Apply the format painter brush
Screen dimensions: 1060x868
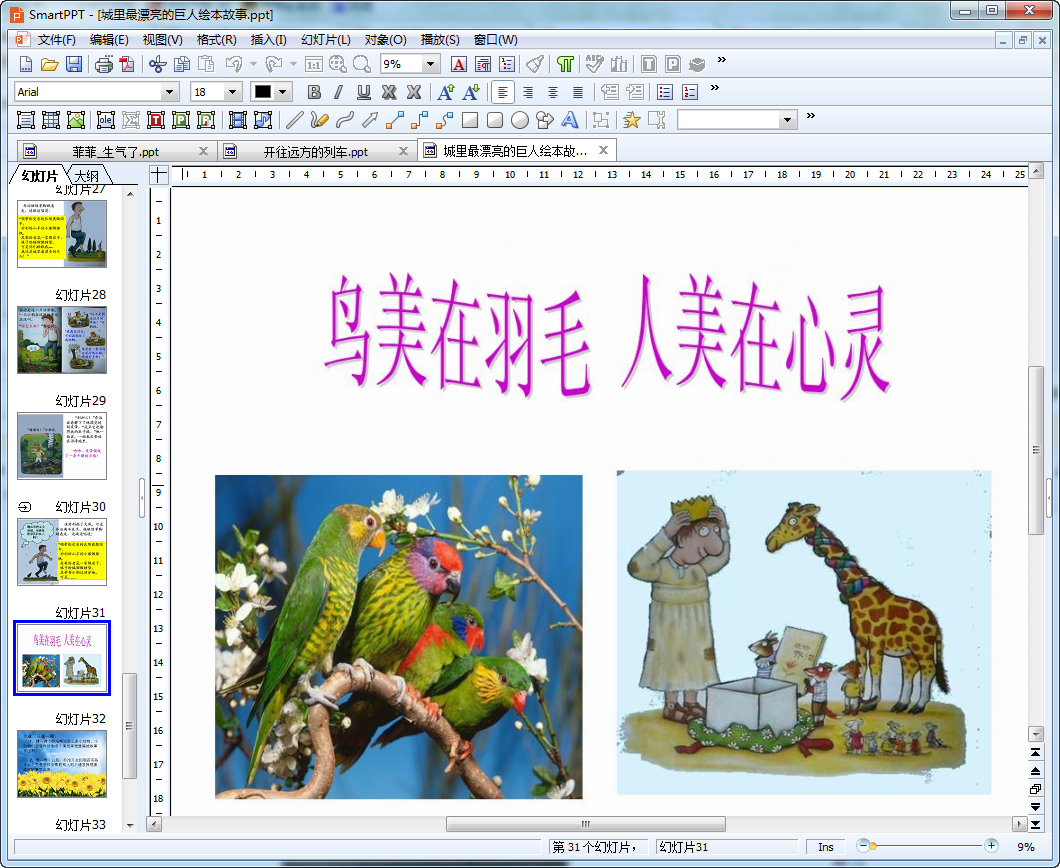click(535, 64)
